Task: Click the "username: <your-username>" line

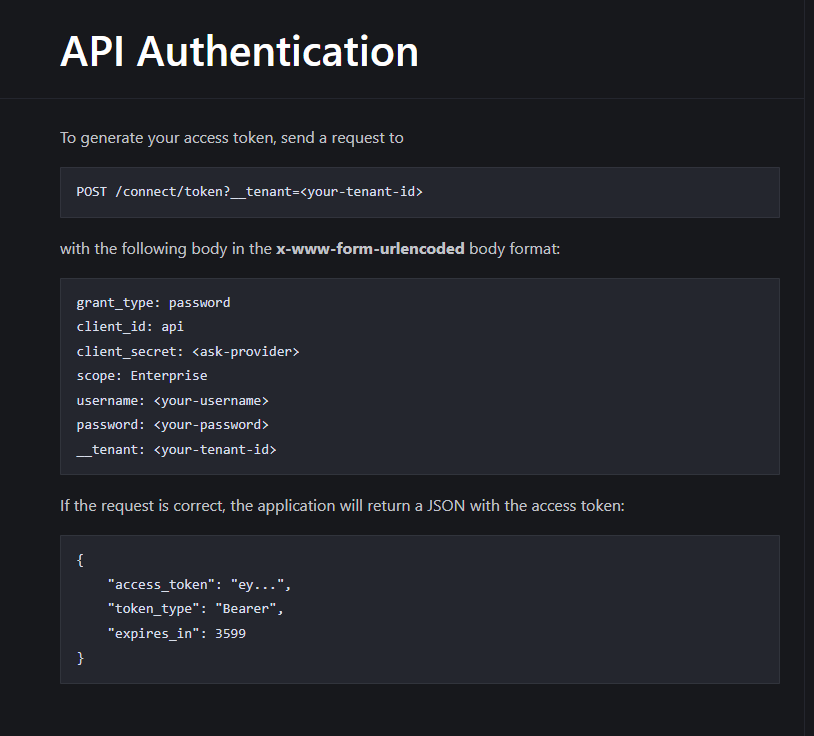Action: click(172, 401)
